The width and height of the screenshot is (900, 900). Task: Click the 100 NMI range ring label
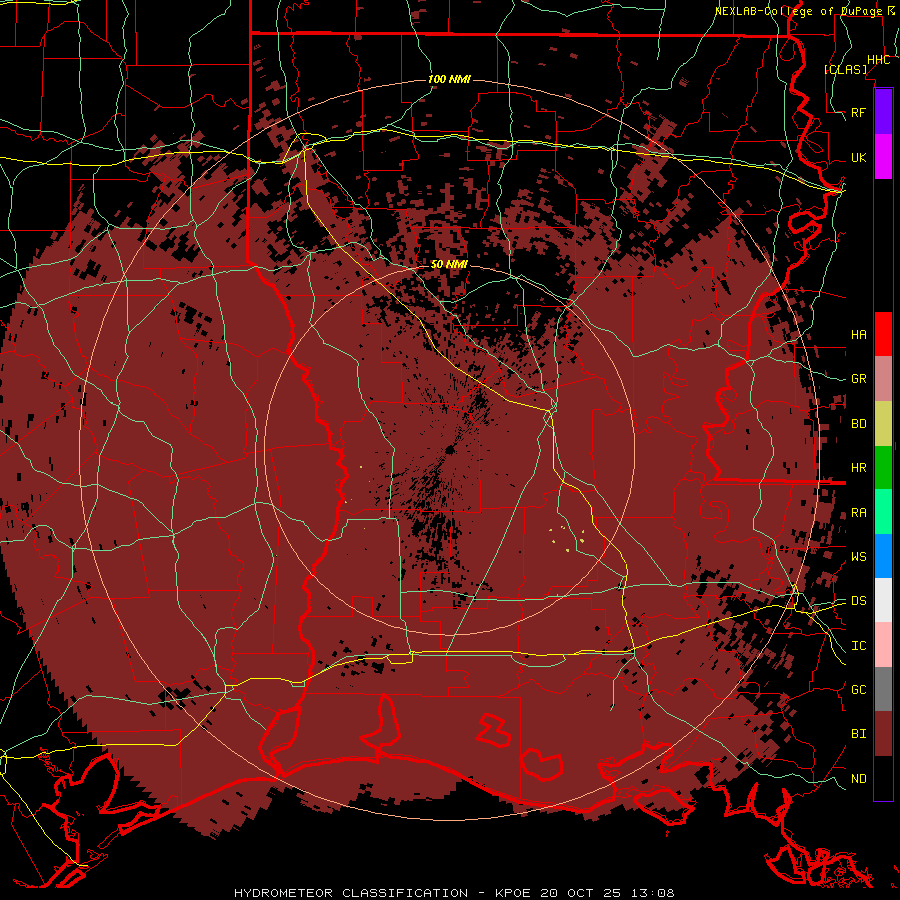tap(449, 79)
